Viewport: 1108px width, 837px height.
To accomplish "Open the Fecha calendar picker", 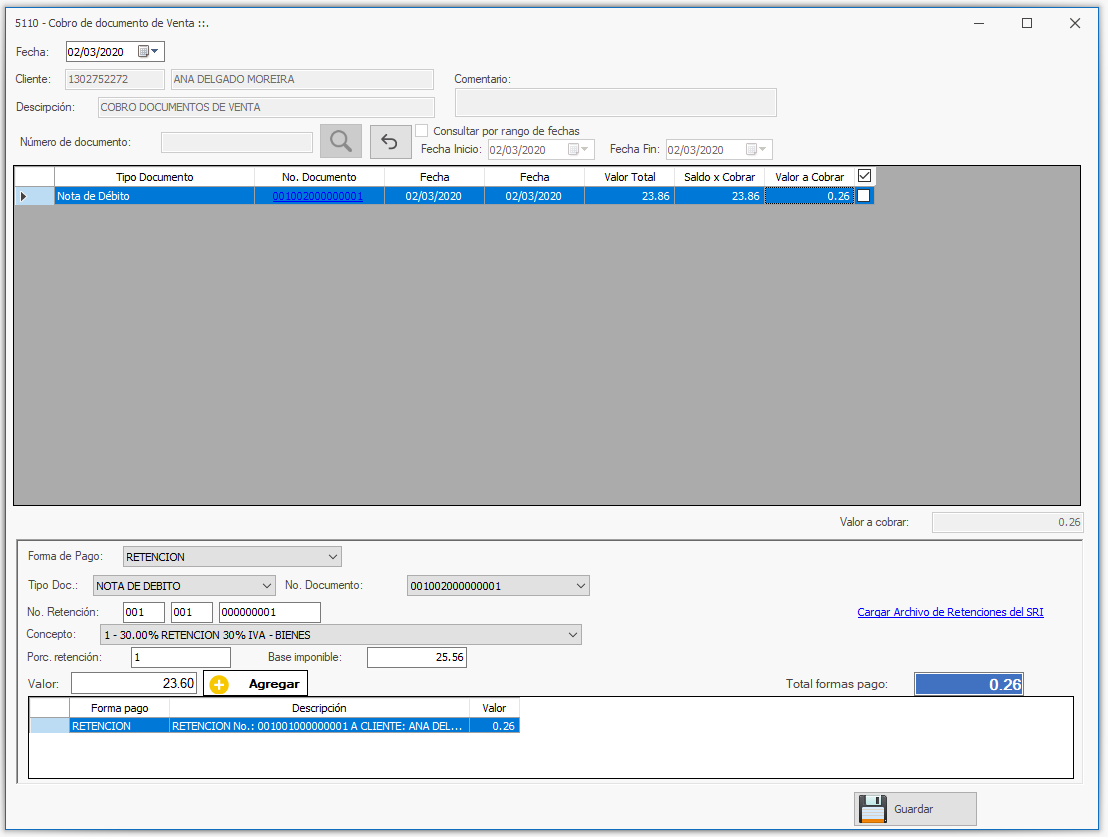I will 148,52.
